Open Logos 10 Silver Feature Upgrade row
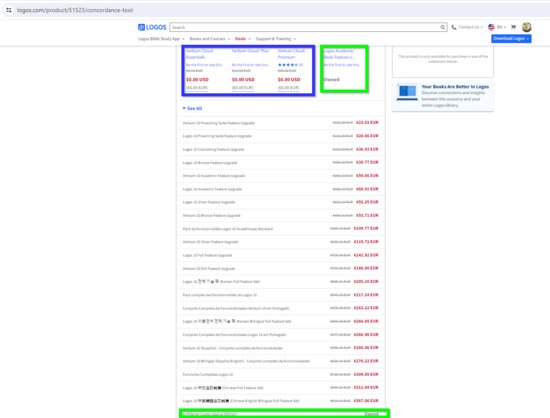The height and width of the screenshot is (418, 550). 281,202
